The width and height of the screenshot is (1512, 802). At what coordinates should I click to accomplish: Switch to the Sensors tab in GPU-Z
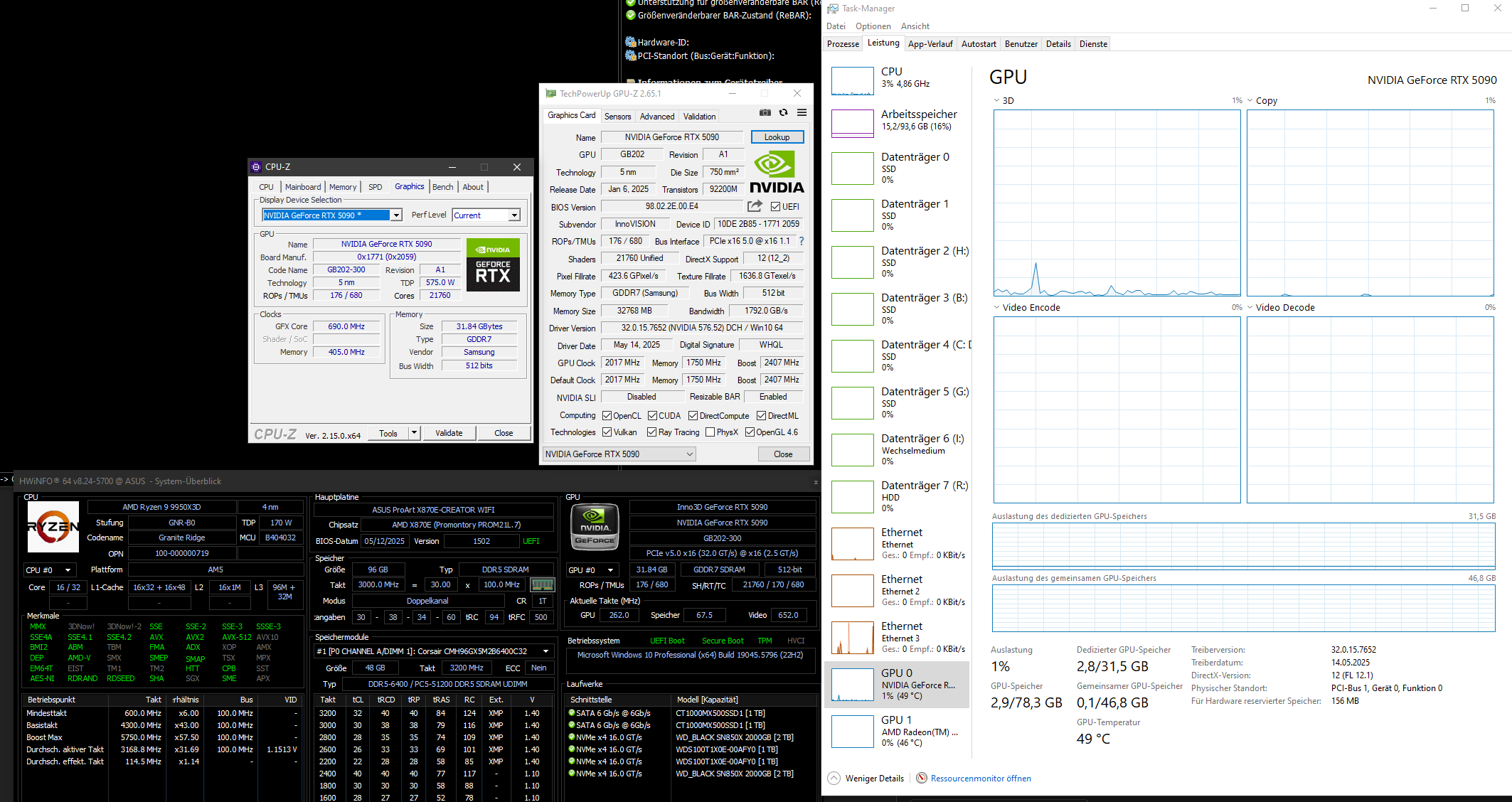[x=617, y=117]
